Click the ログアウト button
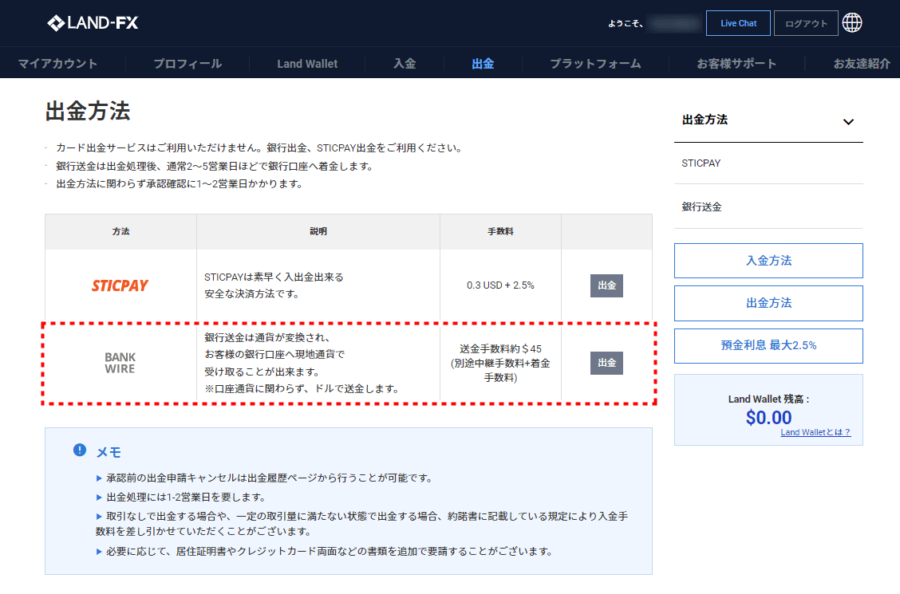The height and width of the screenshot is (594, 900). 806,24
